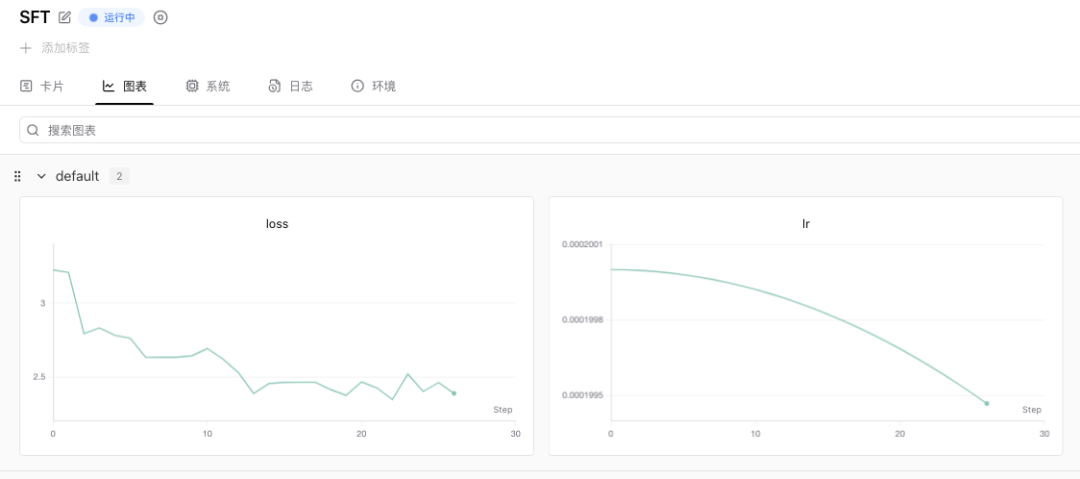Click the edit pencil icon beside SFT
Screen dimensions: 1080x479
pos(65,17)
